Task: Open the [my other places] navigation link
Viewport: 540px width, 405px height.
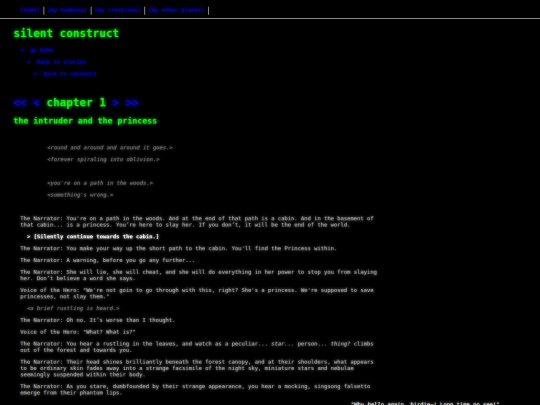Action: click(x=177, y=10)
